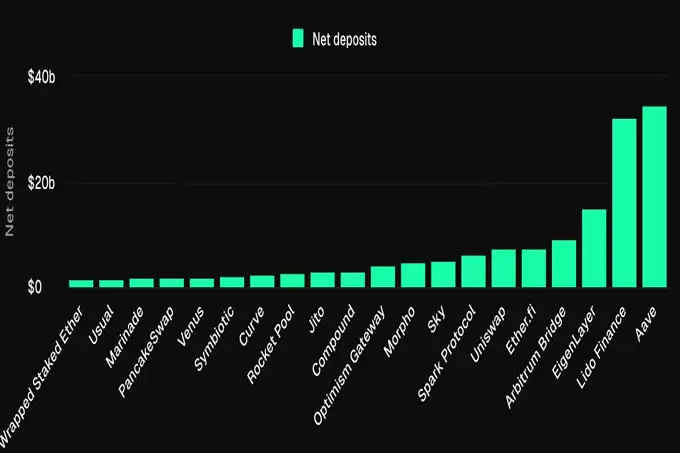Click the Spark Protocol bar
Image resolution: width=680 pixels, height=453 pixels.
pos(473,271)
